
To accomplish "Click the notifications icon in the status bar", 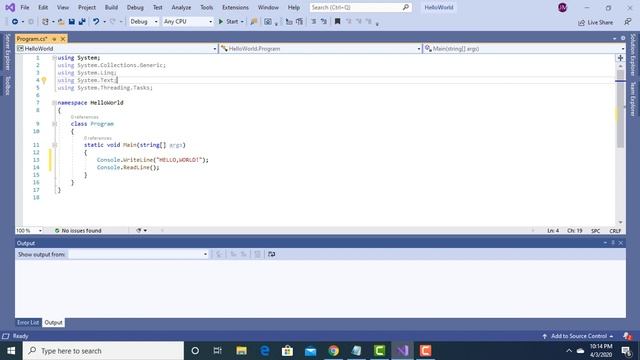I will (628, 336).
